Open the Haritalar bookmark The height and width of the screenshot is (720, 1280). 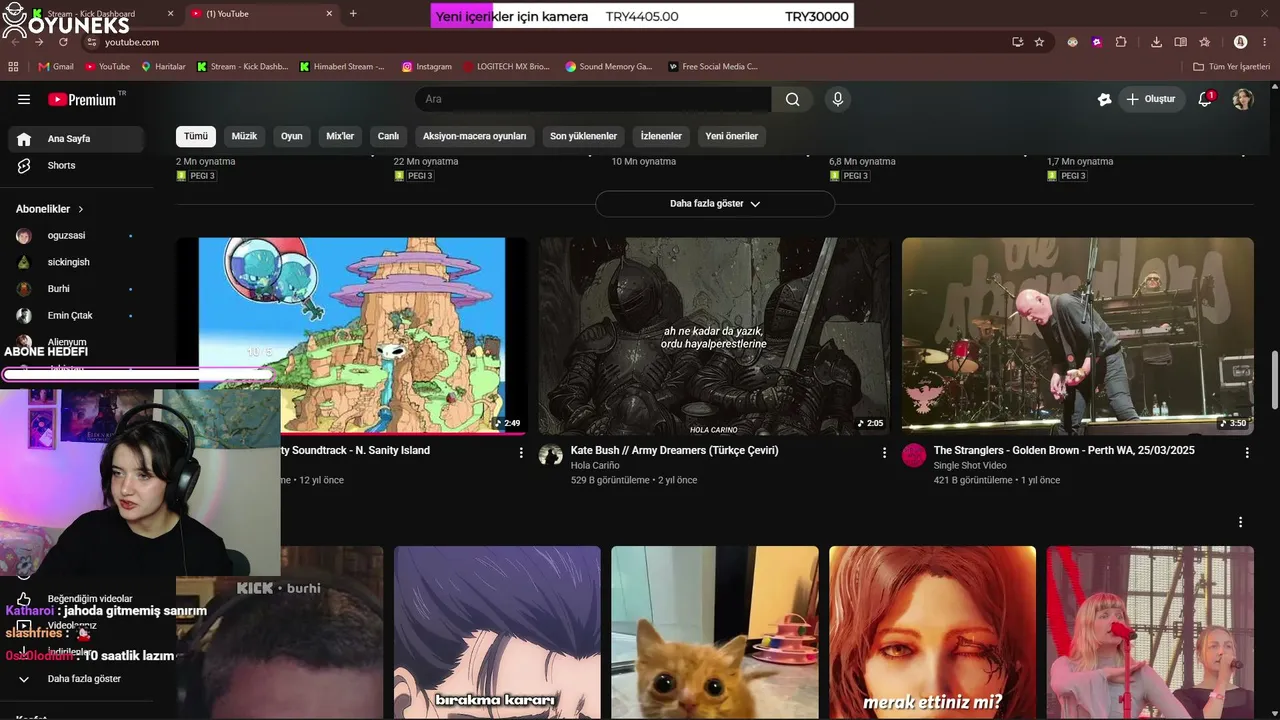(x=164, y=67)
